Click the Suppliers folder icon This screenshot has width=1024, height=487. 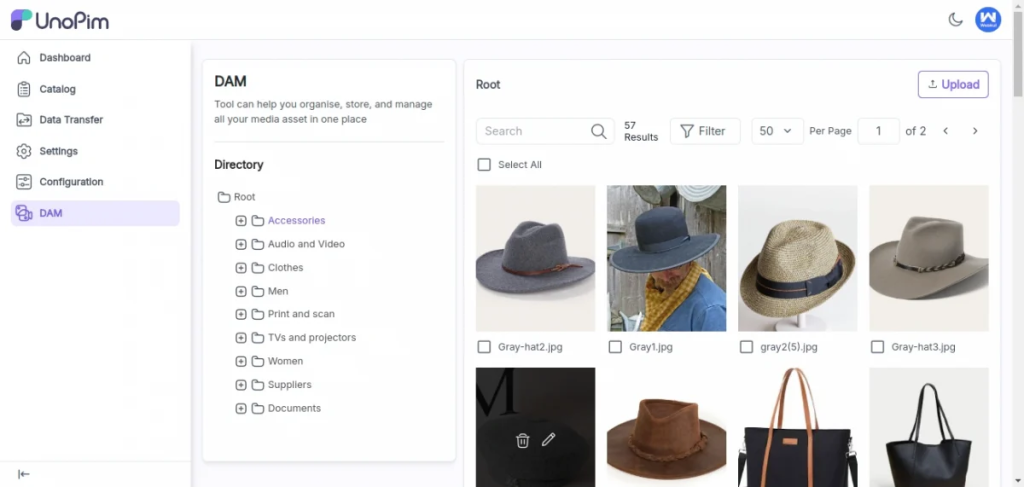pos(258,385)
